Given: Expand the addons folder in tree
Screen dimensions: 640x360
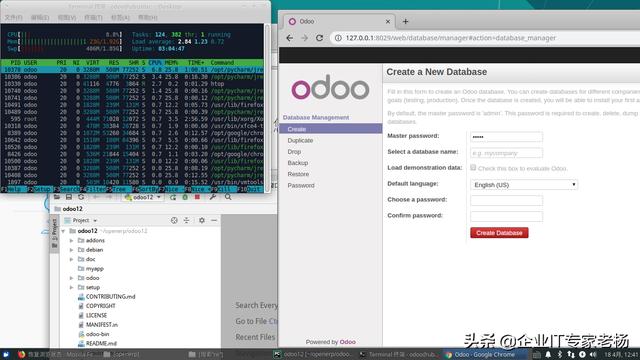Looking at the screenshot, I should coord(71,241).
